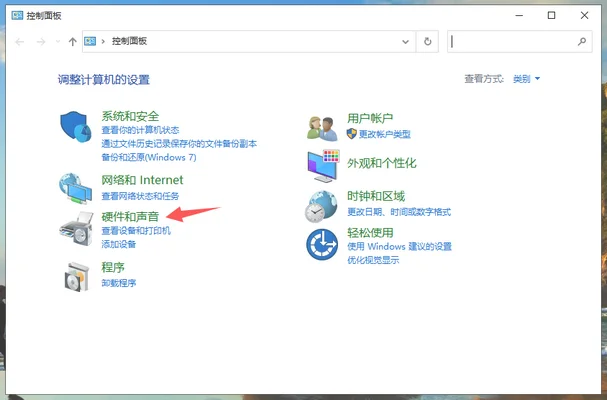Open the Programs icon
This screenshot has width=607, height=400.
point(78,273)
